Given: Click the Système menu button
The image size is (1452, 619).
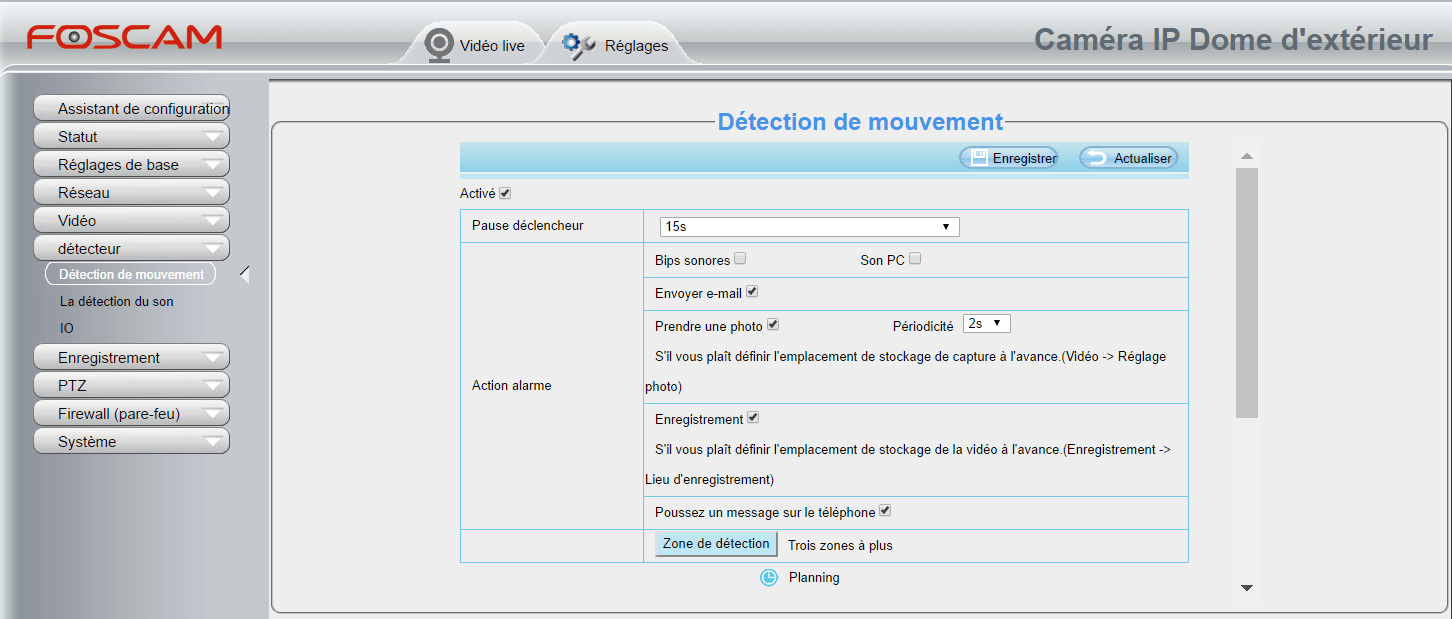Looking at the screenshot, I should pyautogui.click(x=132, y=442).
